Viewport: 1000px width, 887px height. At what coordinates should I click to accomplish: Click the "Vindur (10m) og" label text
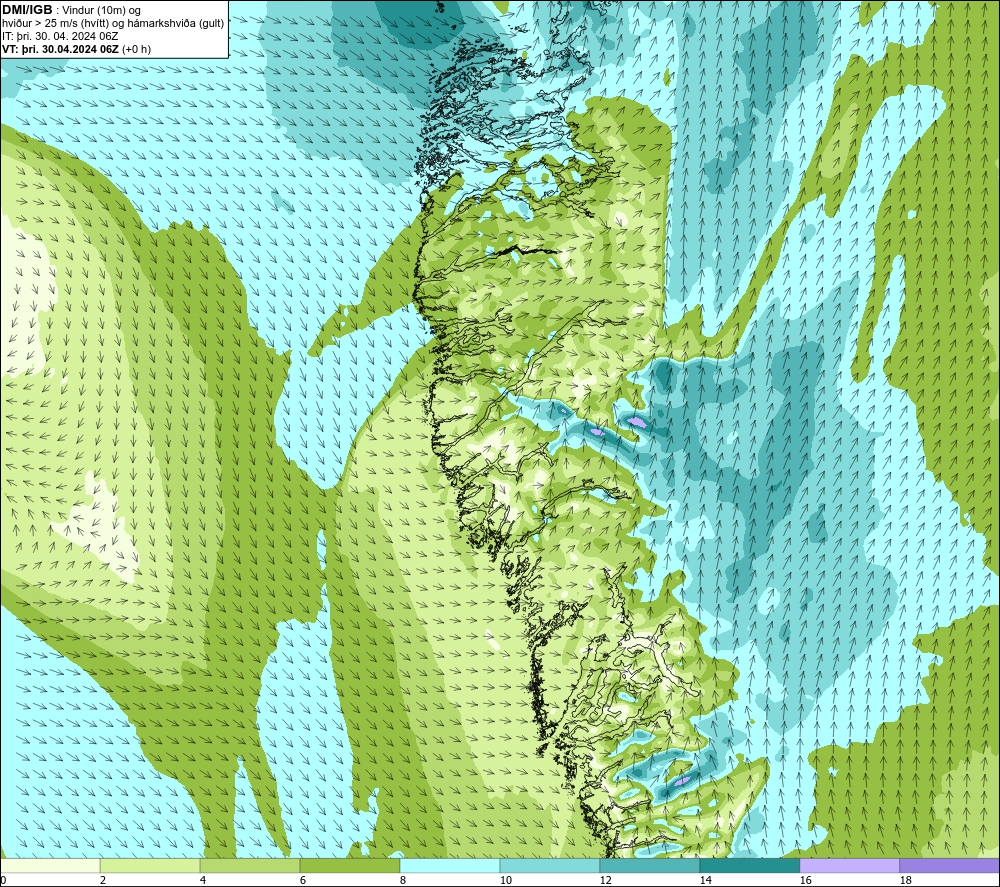coord(101,10)
